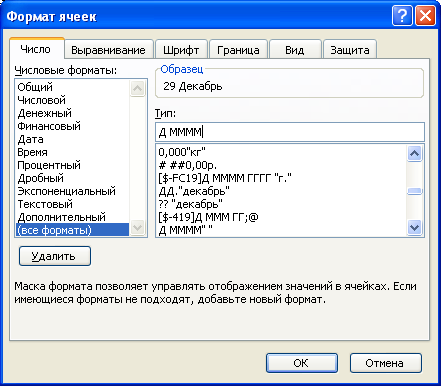Click the up arrow of category list scrollbar
This screenshot has width=441, height=386.
(x=137, y=88)
